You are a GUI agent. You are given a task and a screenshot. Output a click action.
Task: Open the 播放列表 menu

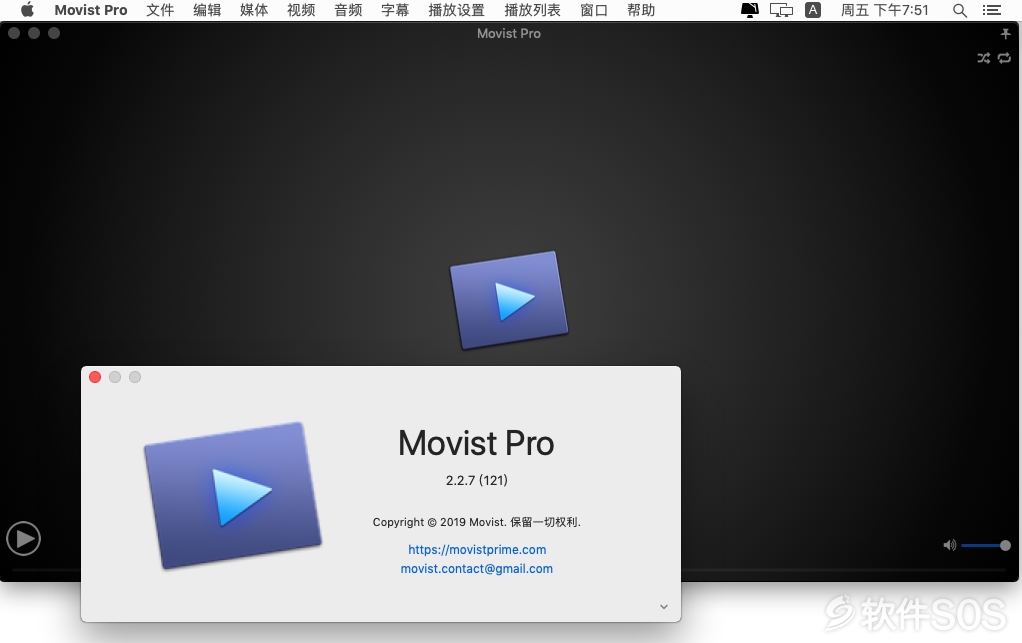click(533, 10)
